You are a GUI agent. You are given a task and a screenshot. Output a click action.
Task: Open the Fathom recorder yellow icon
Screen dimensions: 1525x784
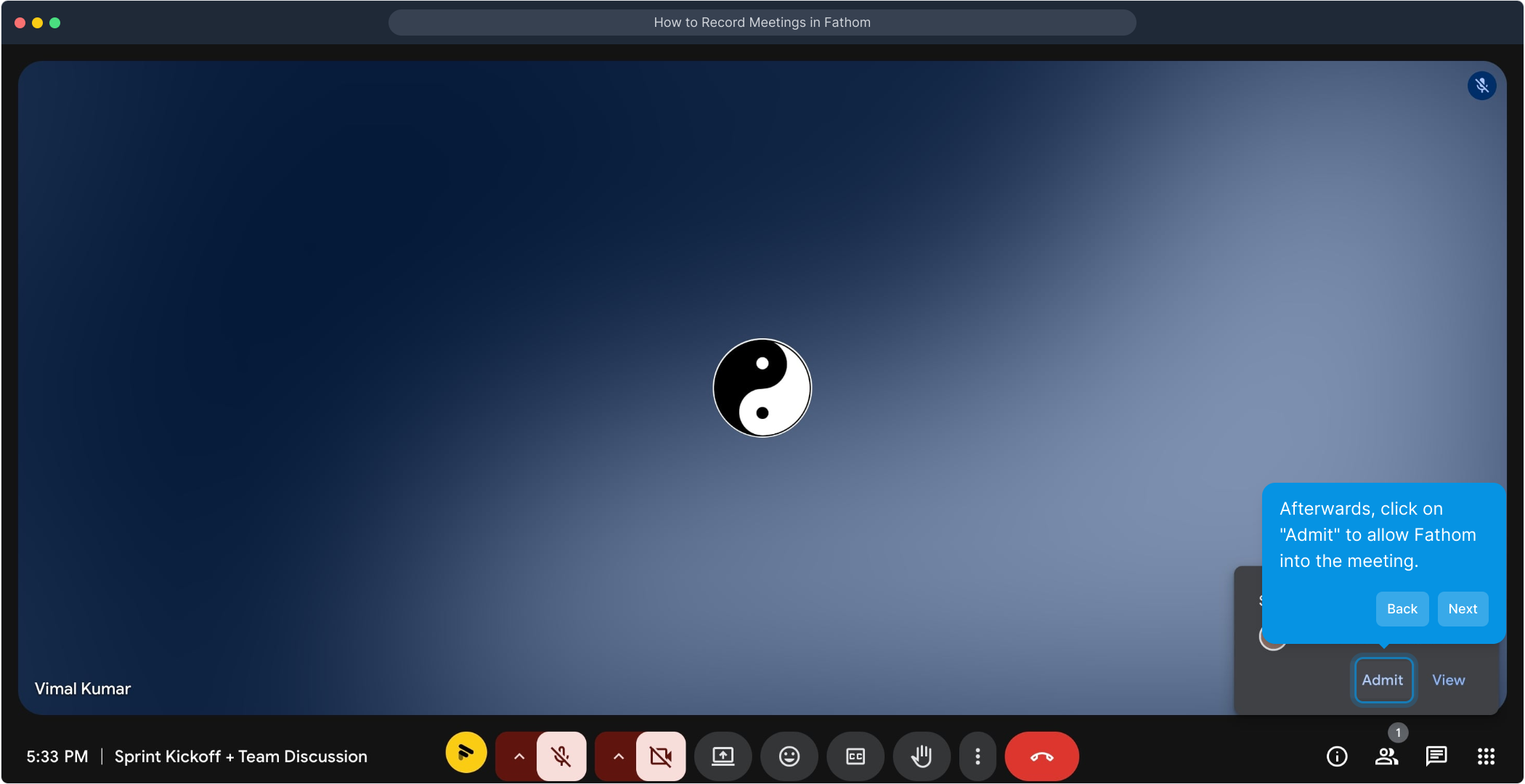tap(466, 753)
